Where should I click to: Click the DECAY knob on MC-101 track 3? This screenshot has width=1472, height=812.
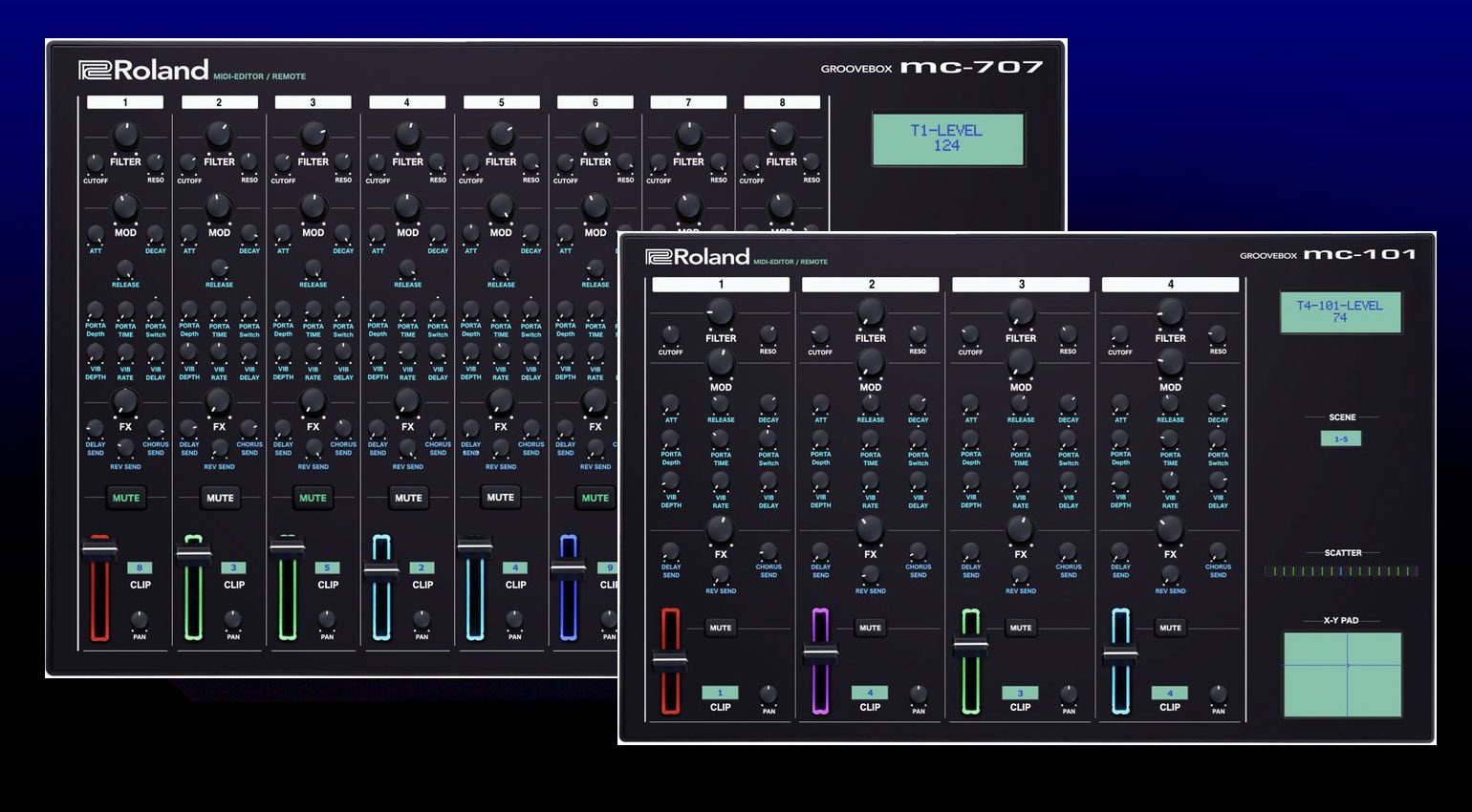(x=1068, y=404)
